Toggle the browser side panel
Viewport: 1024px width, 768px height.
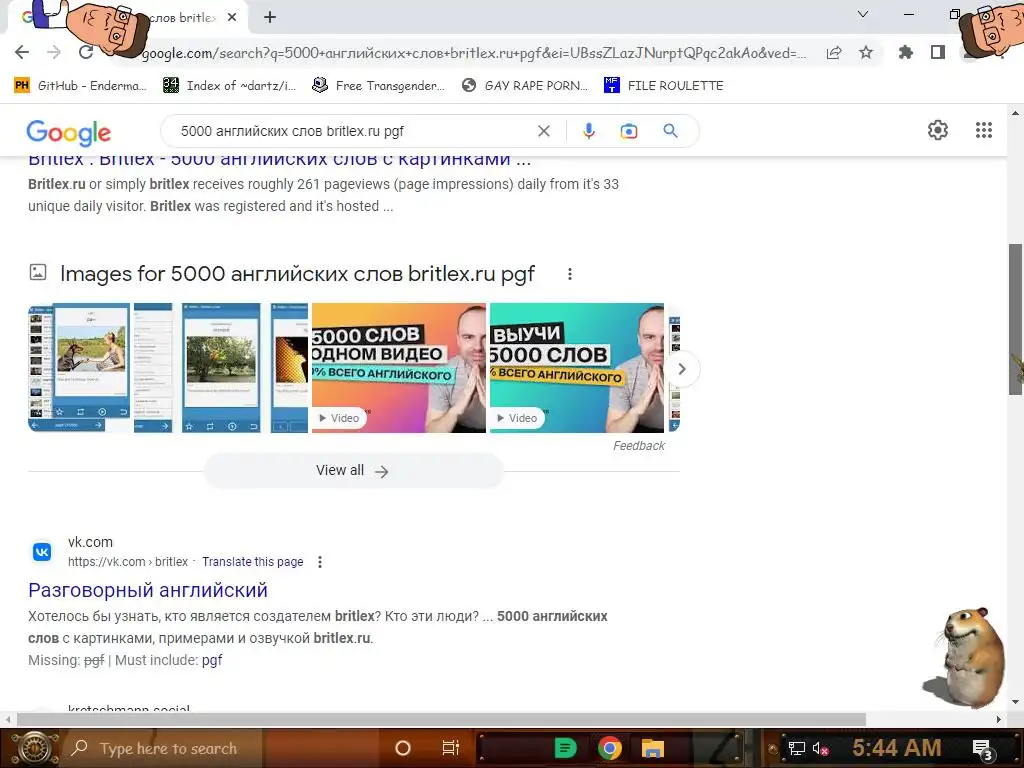tap(938, 52)
